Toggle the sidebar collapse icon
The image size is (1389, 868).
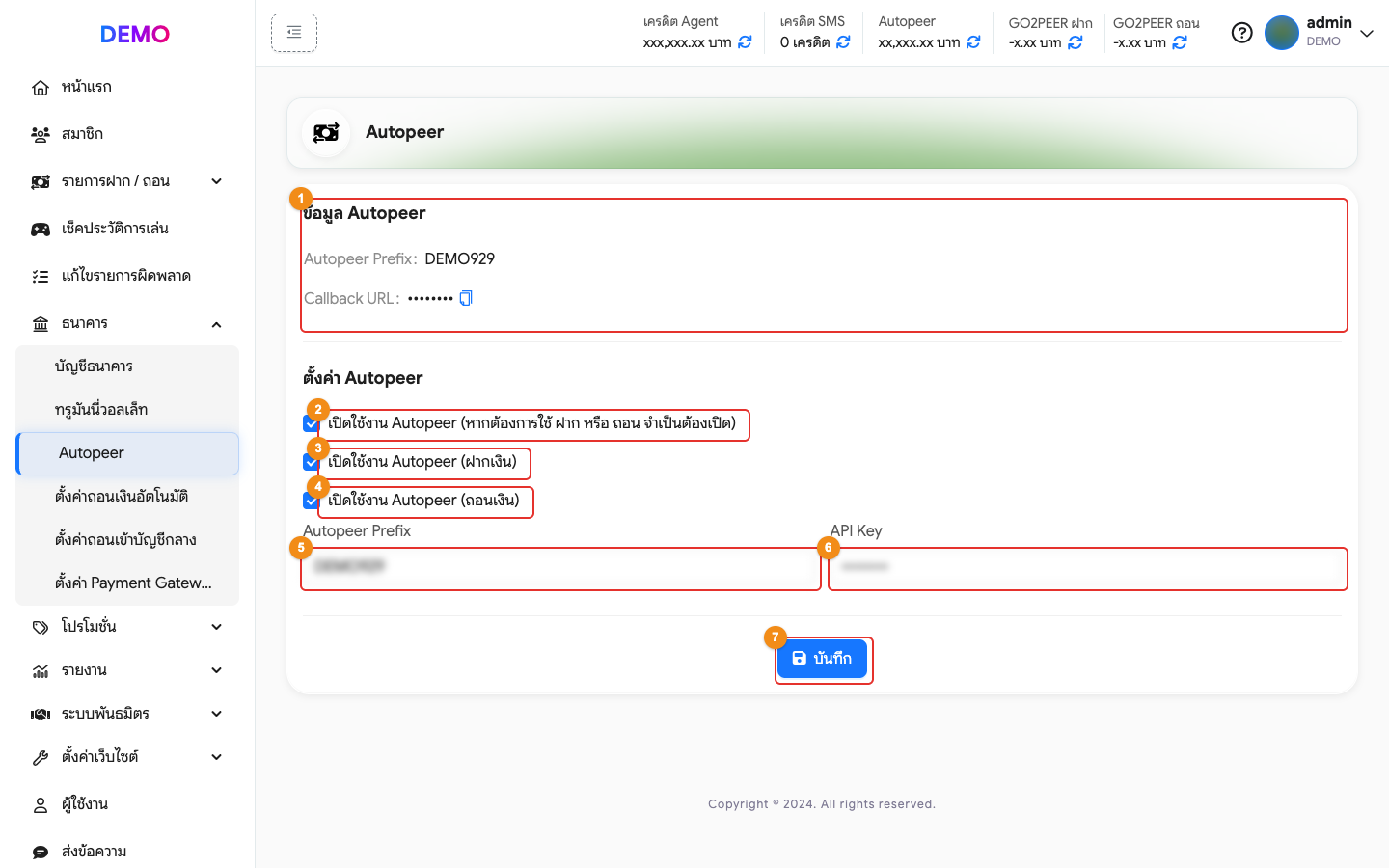pos(294,33)
